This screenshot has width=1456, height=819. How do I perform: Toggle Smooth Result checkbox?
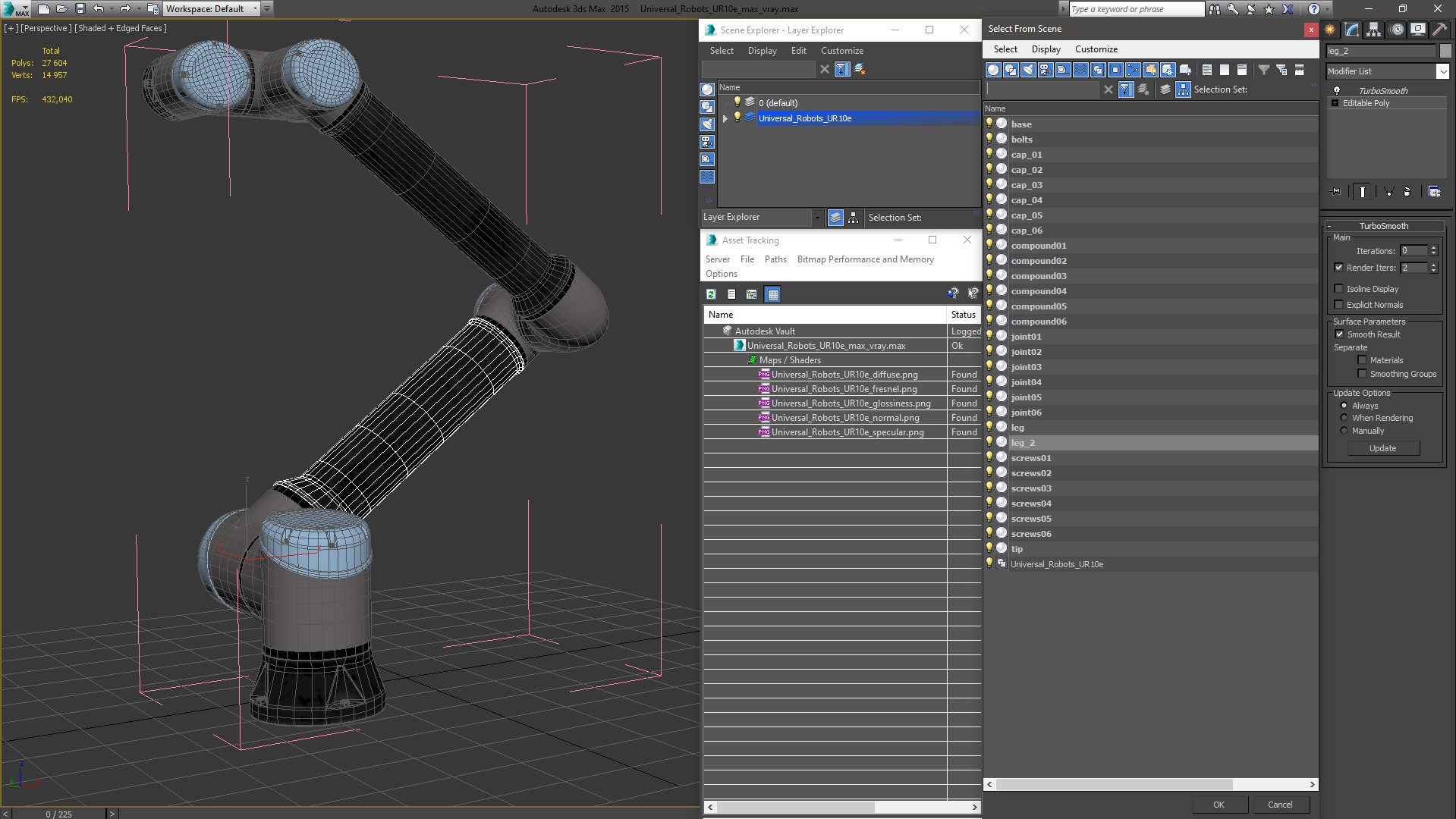click(x=1339, y=334)
